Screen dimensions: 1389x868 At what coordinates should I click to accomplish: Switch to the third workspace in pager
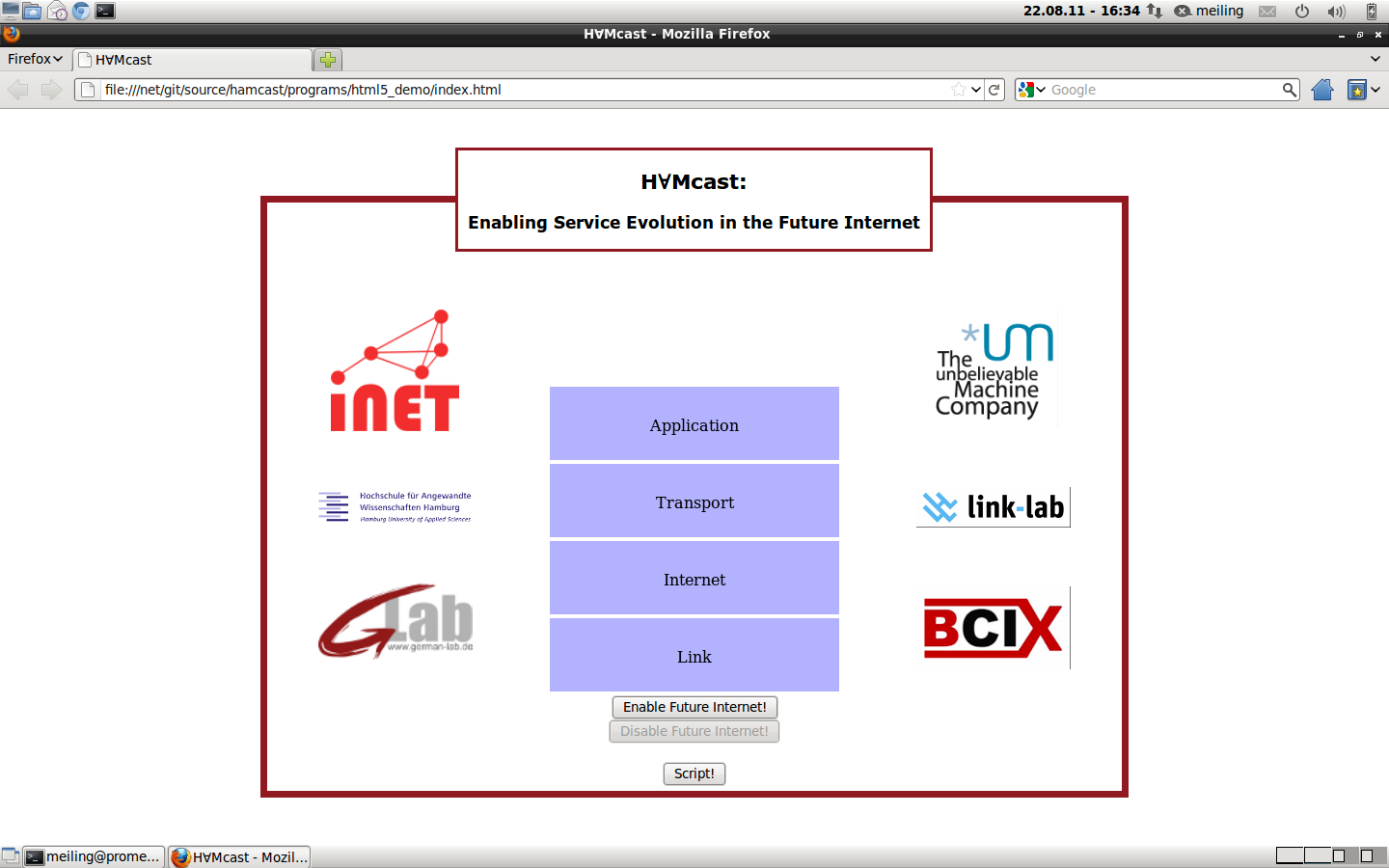[x=1346, y=855]
